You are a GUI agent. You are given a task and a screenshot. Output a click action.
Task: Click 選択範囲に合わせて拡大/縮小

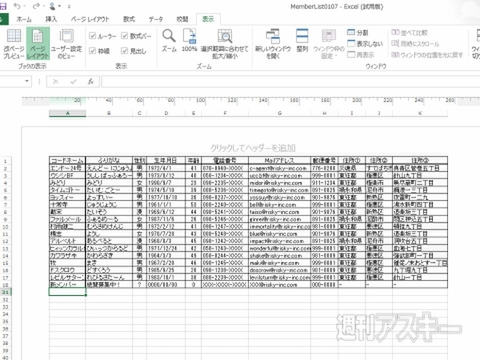tap(225, 44)
